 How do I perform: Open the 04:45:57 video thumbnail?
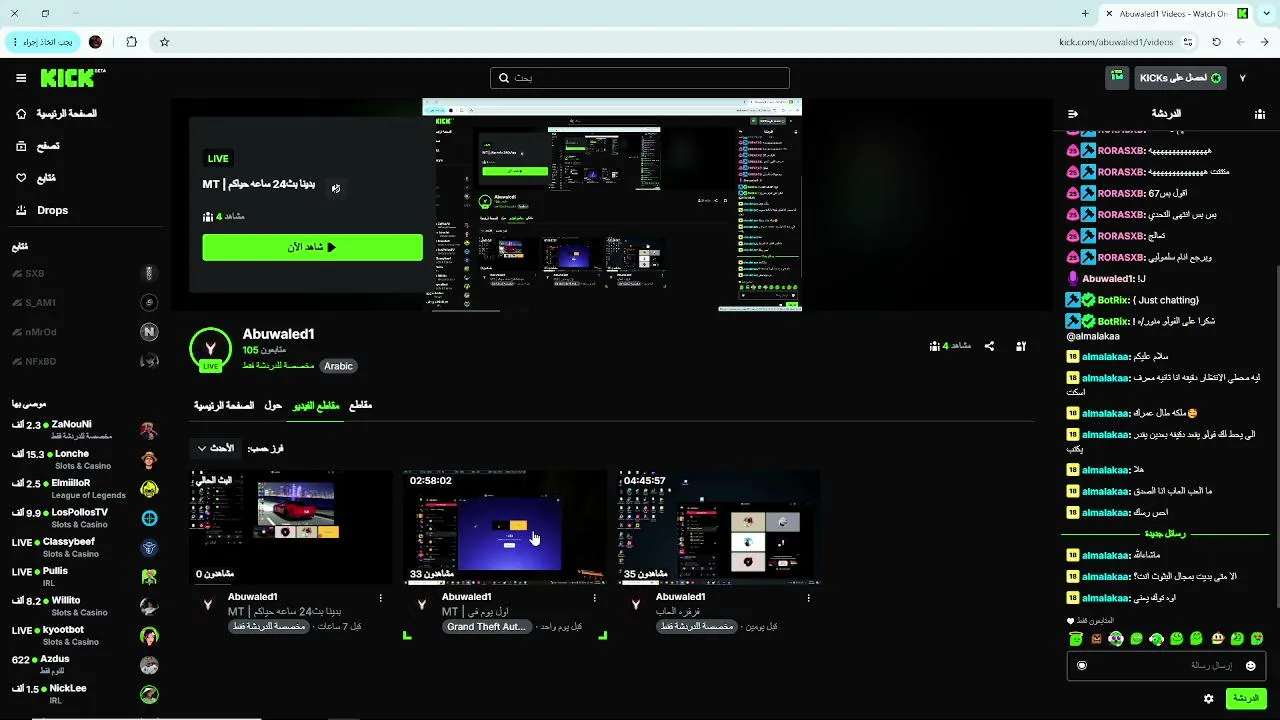(719, 527)
